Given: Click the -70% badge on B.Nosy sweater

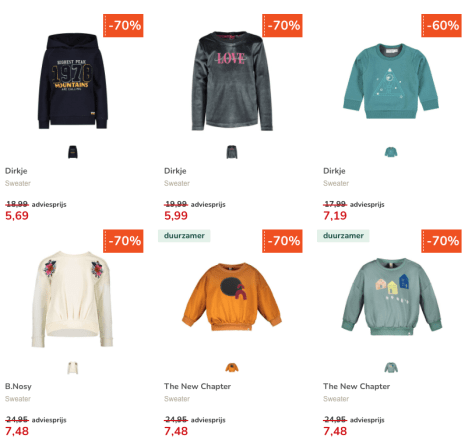Looking at the screenshot, I should click(x=123, y=241).
